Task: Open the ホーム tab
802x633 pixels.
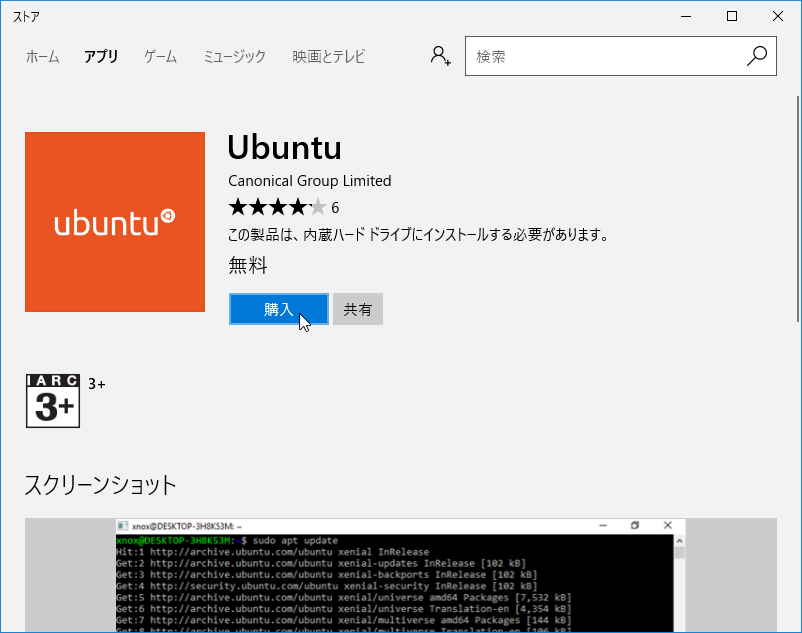Action: click(42, 56)
